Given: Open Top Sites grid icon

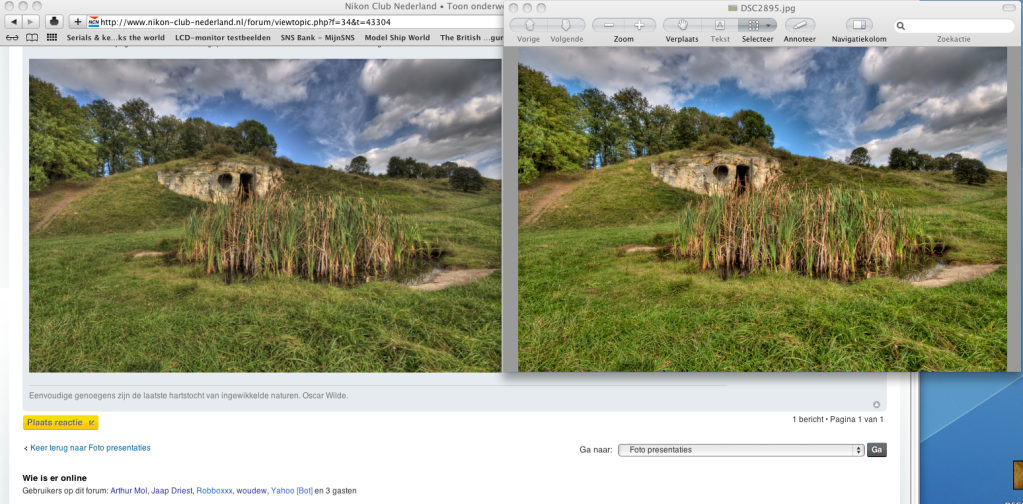Looking at the screenshot, I should point(52,38).
